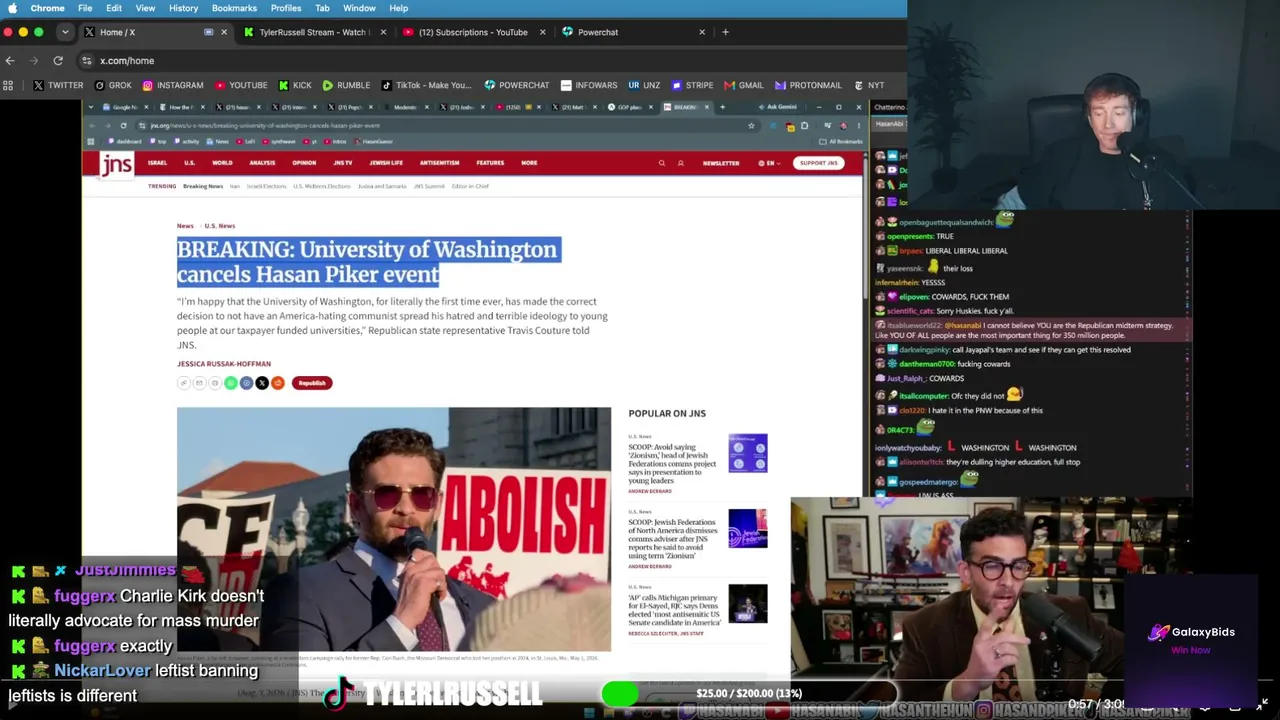This screenshot has height=720, width=1280.
Task: Click the $25.00 / $200.00 donation goal bar
Action: (x=749, y=693)
